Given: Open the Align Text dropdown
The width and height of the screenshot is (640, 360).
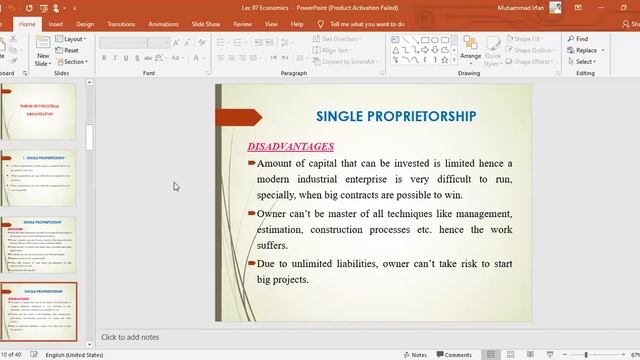Looking at the screenshot, I should [332, 50].
